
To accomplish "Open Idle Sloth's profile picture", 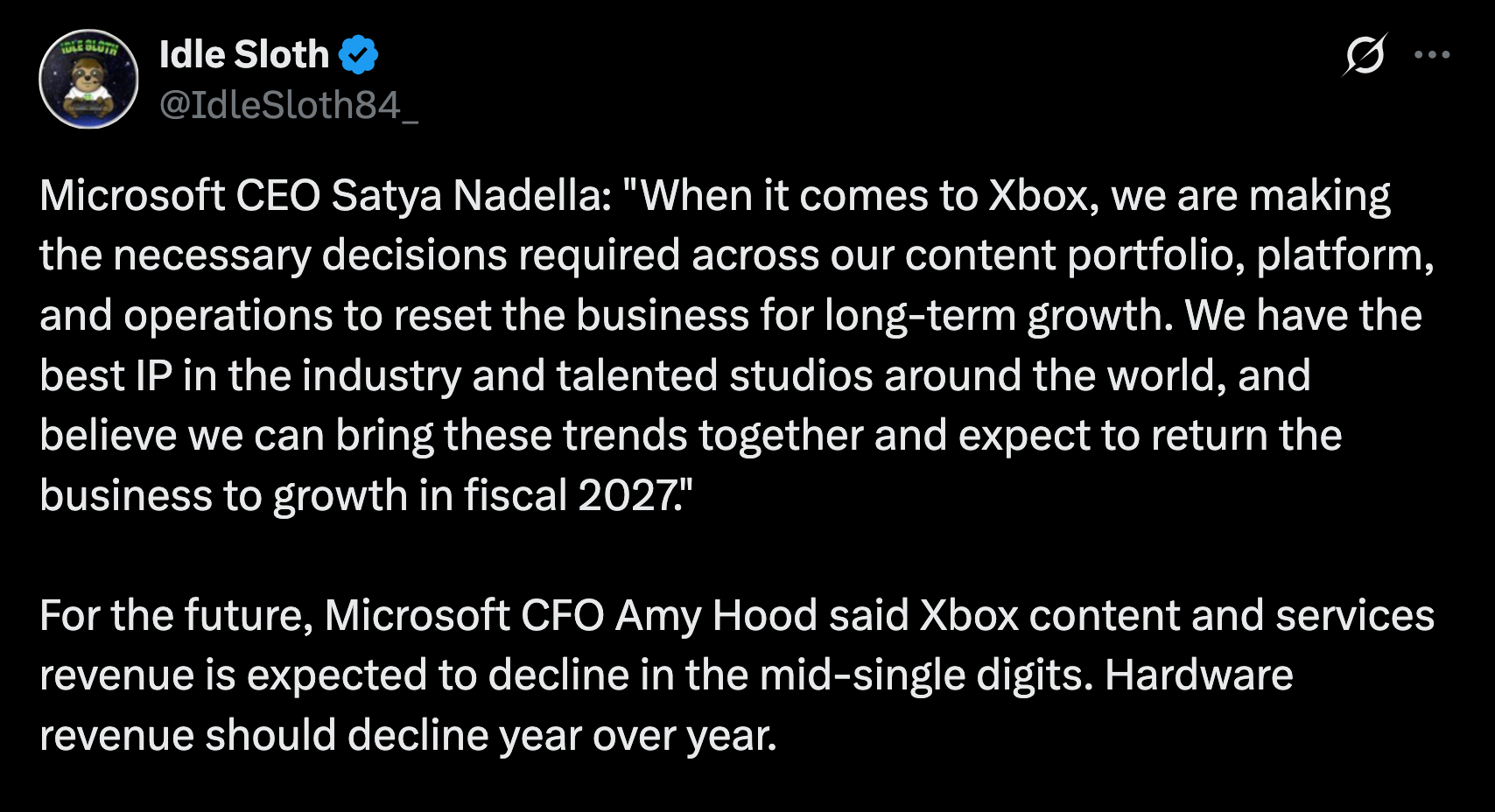I will click(88, 79).
